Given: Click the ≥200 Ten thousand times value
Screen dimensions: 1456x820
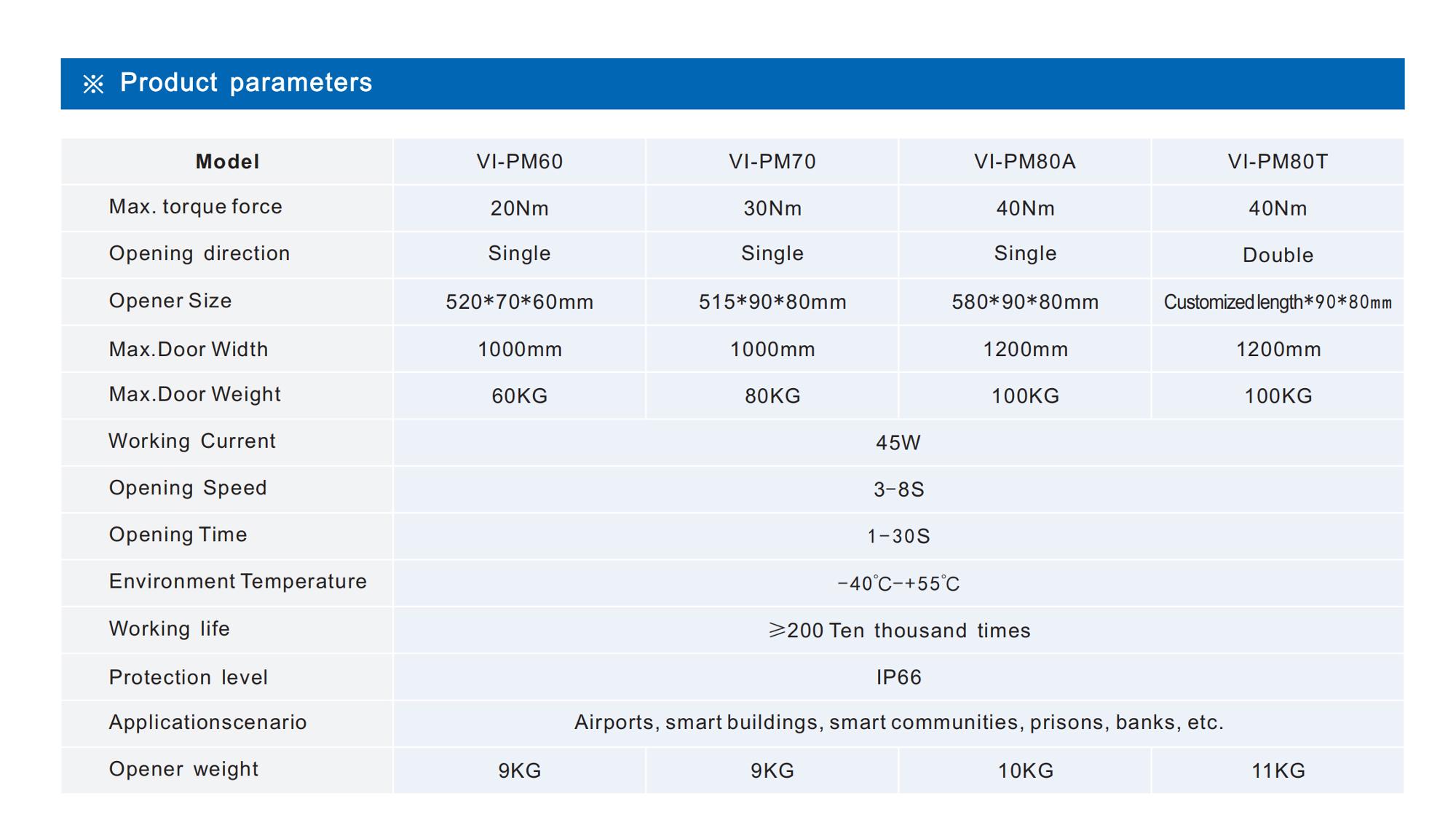Looking at the screenshot, I should (x=899, y=631).
